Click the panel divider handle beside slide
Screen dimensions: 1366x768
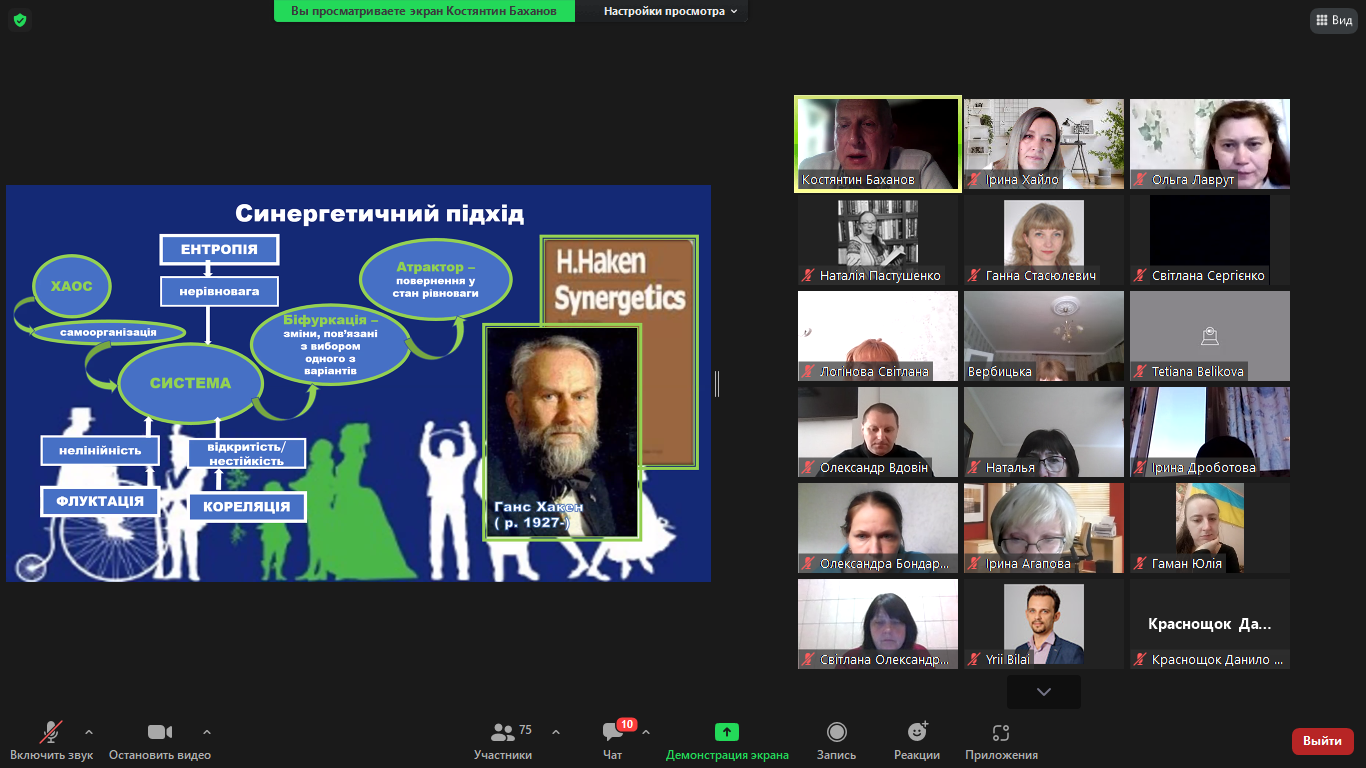[717, 383]
